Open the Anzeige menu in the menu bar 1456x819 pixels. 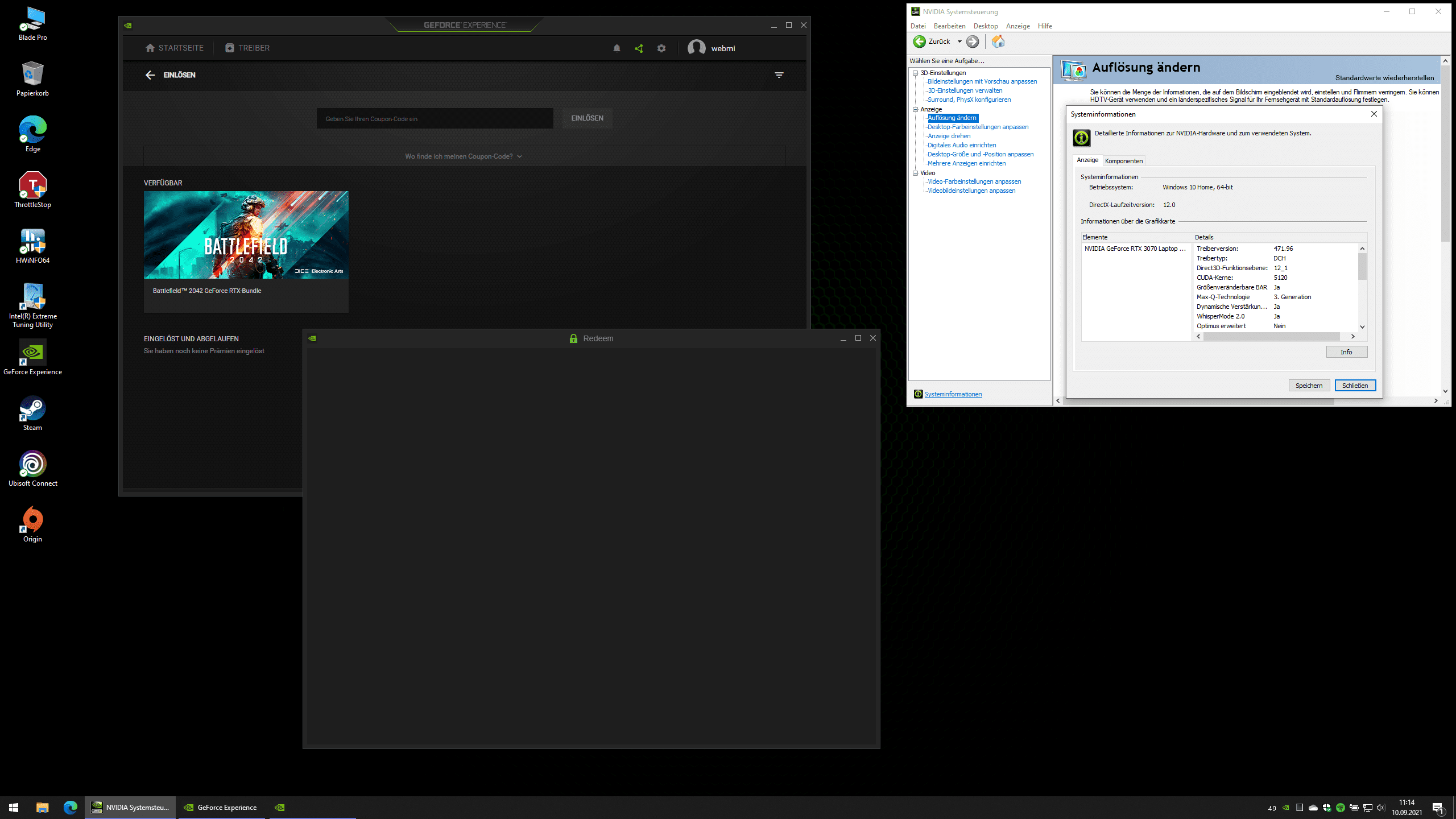click(1018, 26)
